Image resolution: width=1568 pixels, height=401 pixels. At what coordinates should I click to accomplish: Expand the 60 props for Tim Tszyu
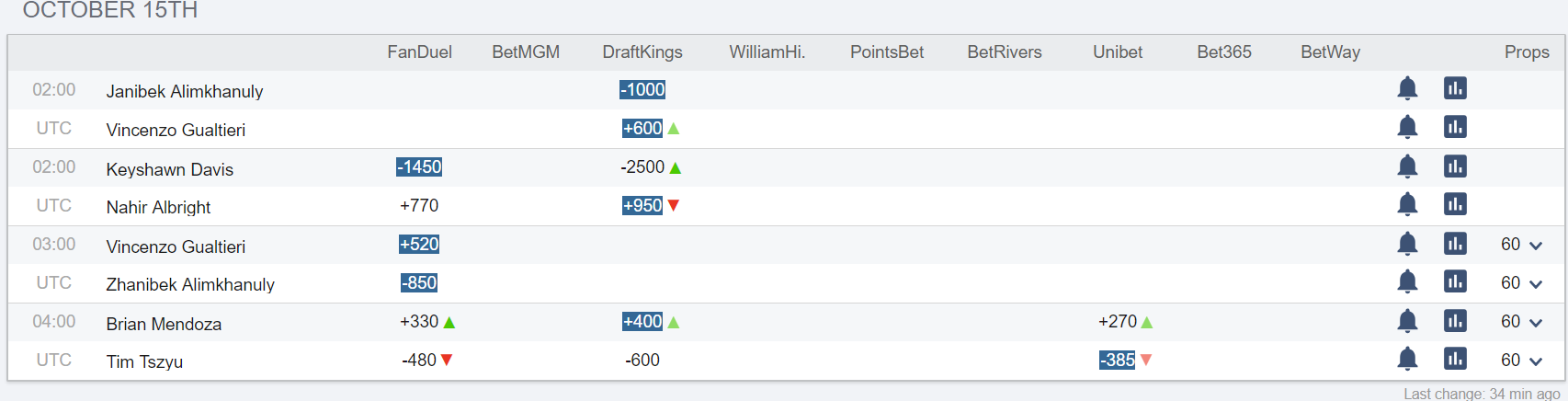[x=1522, y=361]
